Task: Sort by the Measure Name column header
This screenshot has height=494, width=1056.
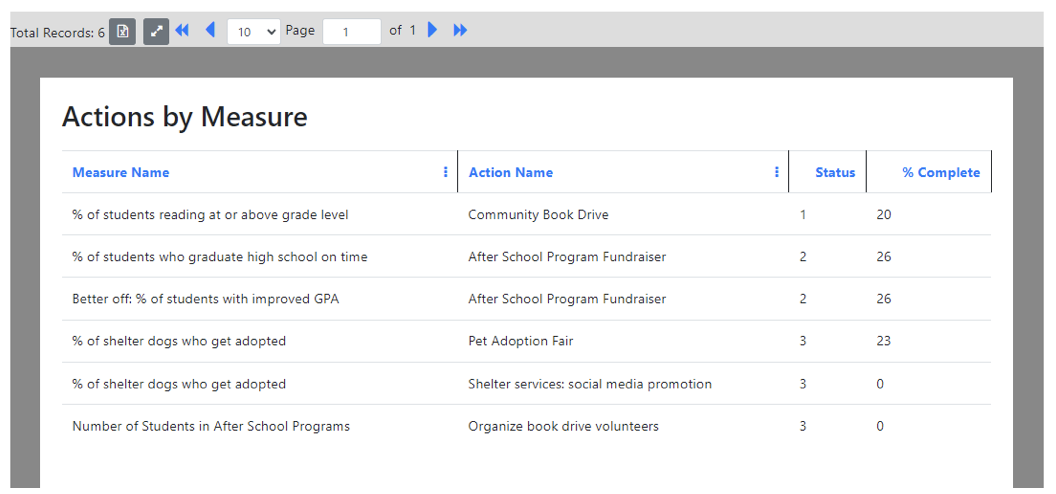Action: pyautogui.click(x=121, y=173)
